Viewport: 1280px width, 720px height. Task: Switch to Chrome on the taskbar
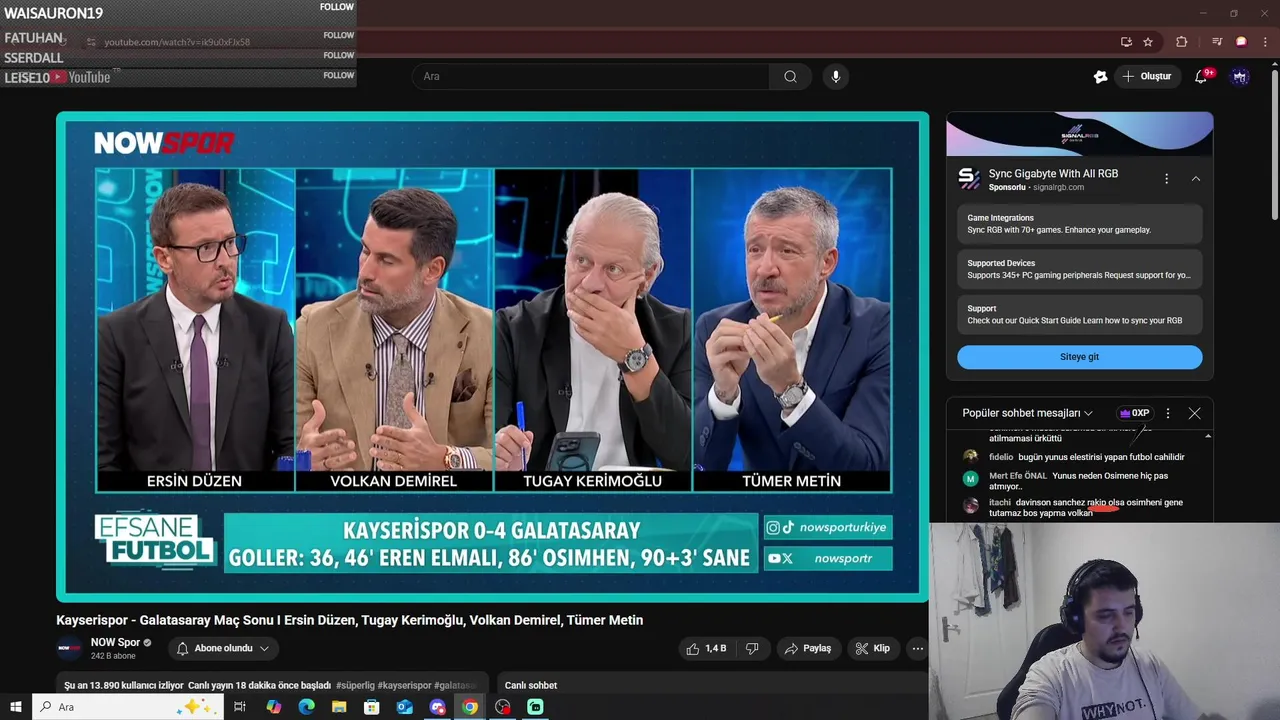click(470, 707)
